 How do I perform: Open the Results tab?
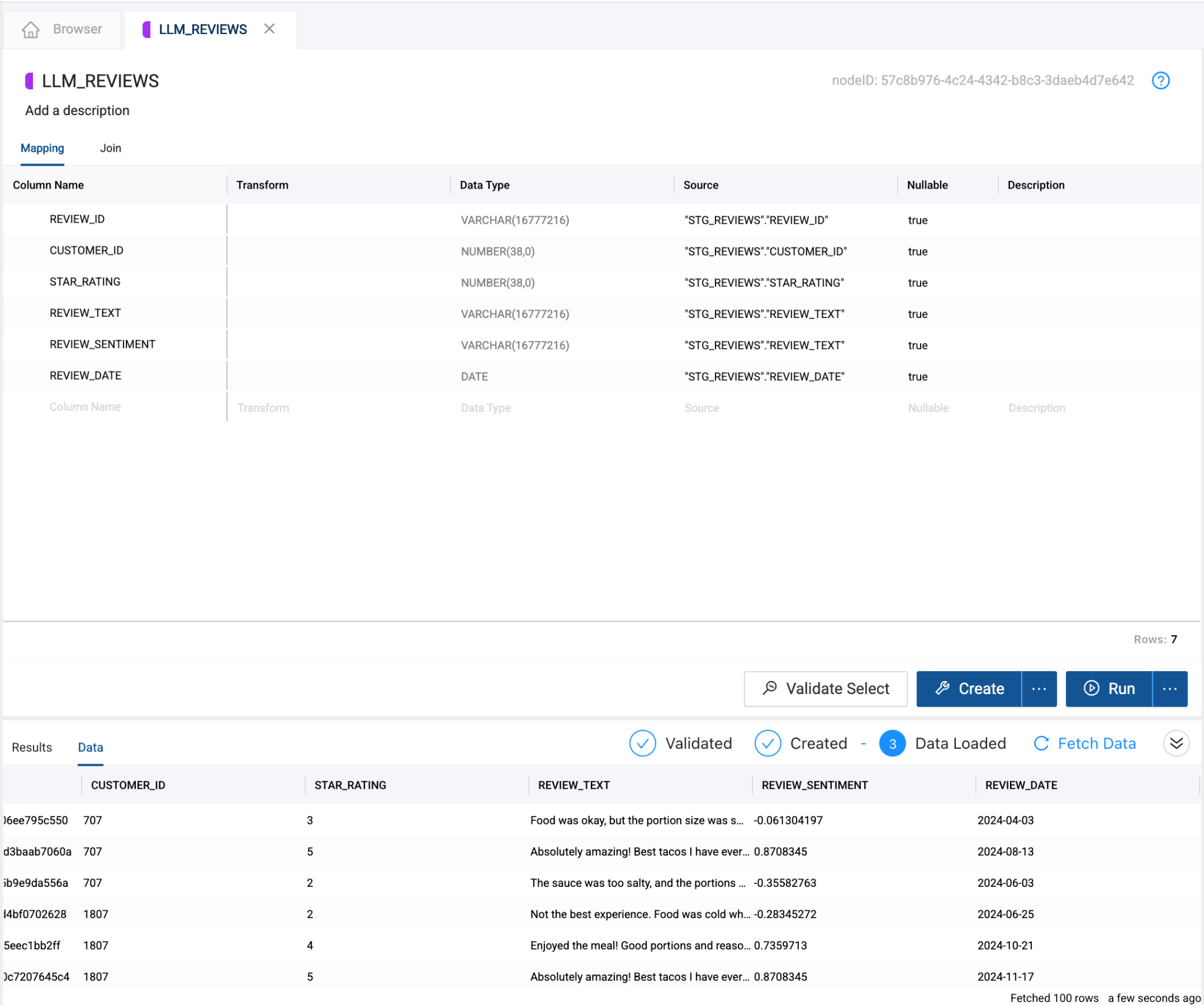coord(32,747)
